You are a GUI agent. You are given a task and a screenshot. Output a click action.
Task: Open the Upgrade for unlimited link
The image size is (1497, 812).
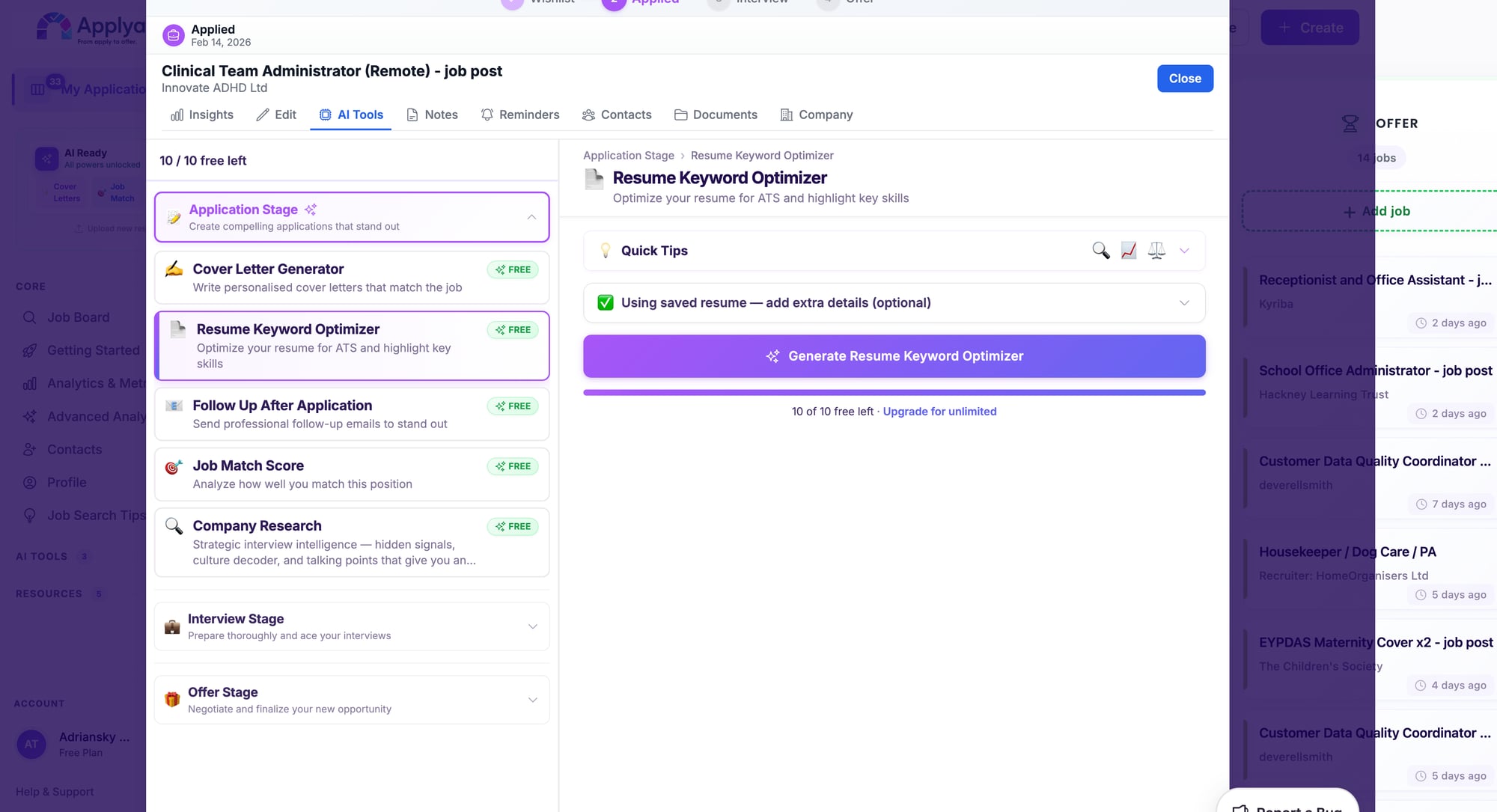point(939,411)
